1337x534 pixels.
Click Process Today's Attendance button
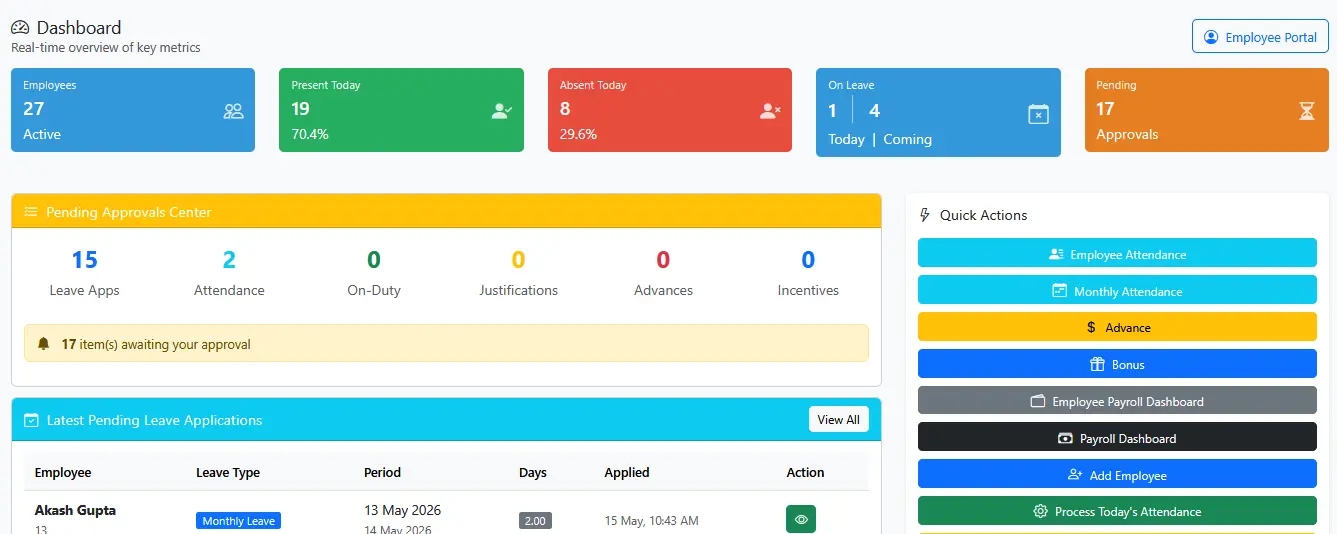[1117, 511]
